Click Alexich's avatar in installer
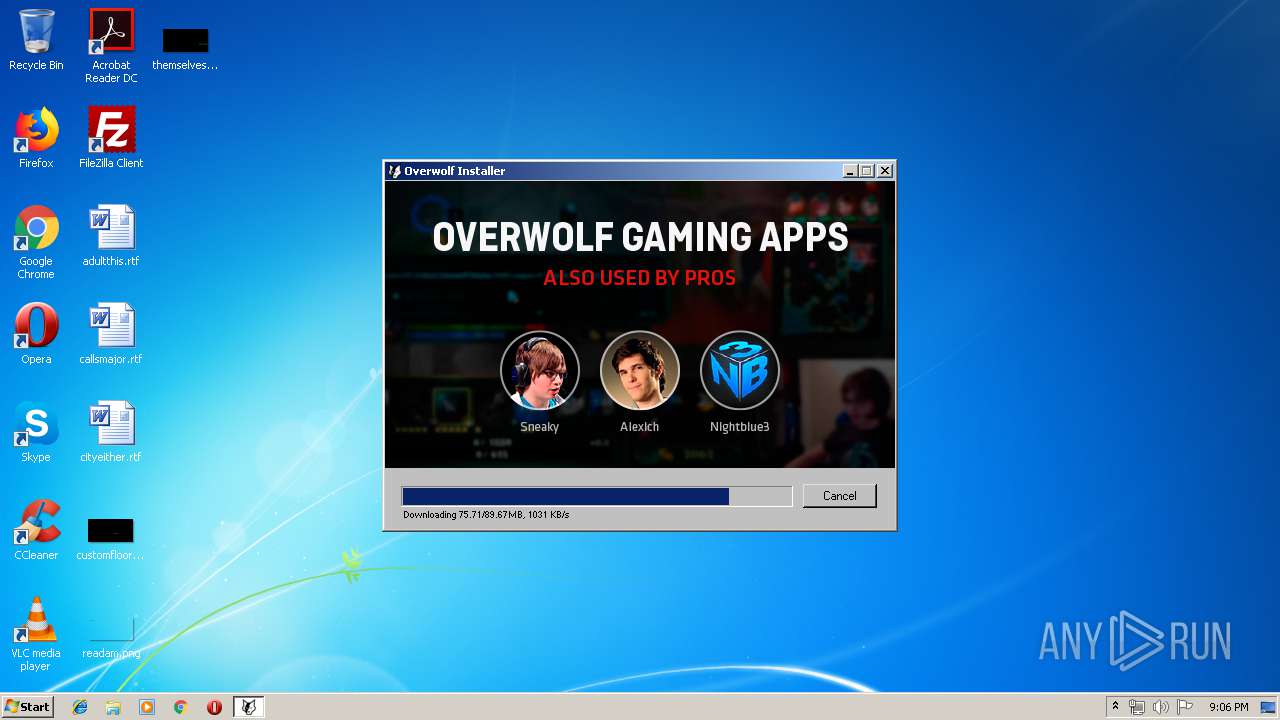This screenshot has height=720, width=1280. click(x=640, y=370)
